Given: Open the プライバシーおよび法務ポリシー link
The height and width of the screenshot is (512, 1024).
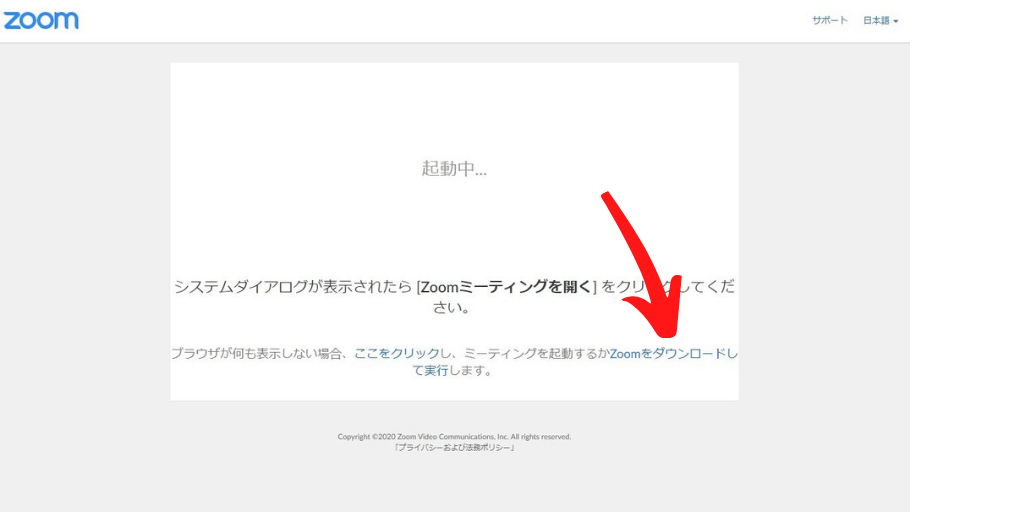Looking at the screenshot, I should (x=455, y=448).
